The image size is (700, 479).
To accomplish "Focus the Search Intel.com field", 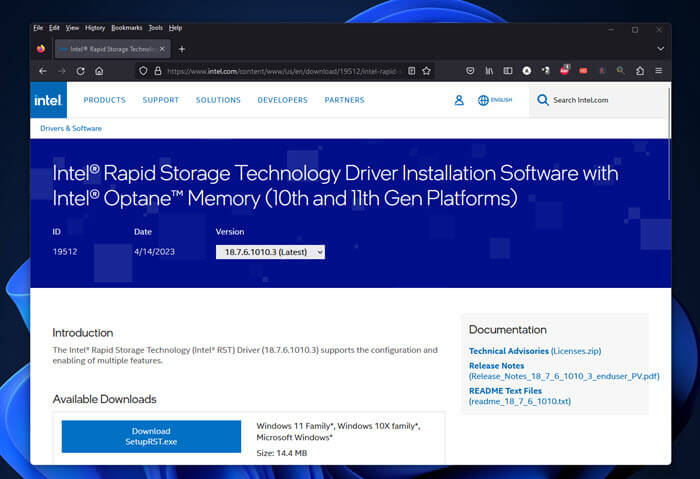I will (598, 100).
